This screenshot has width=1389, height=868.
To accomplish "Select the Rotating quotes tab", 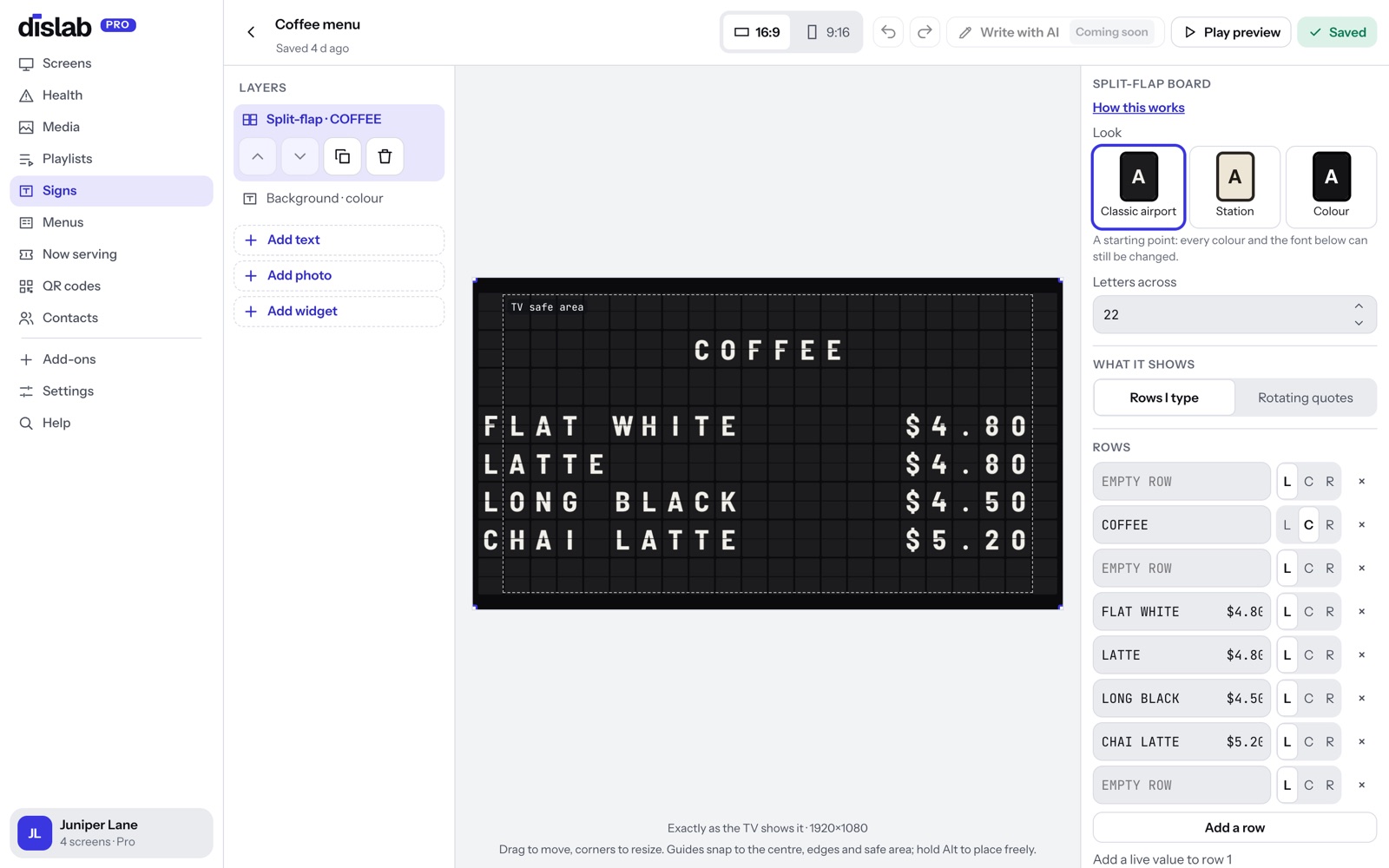I will (x=1306, y=398).
